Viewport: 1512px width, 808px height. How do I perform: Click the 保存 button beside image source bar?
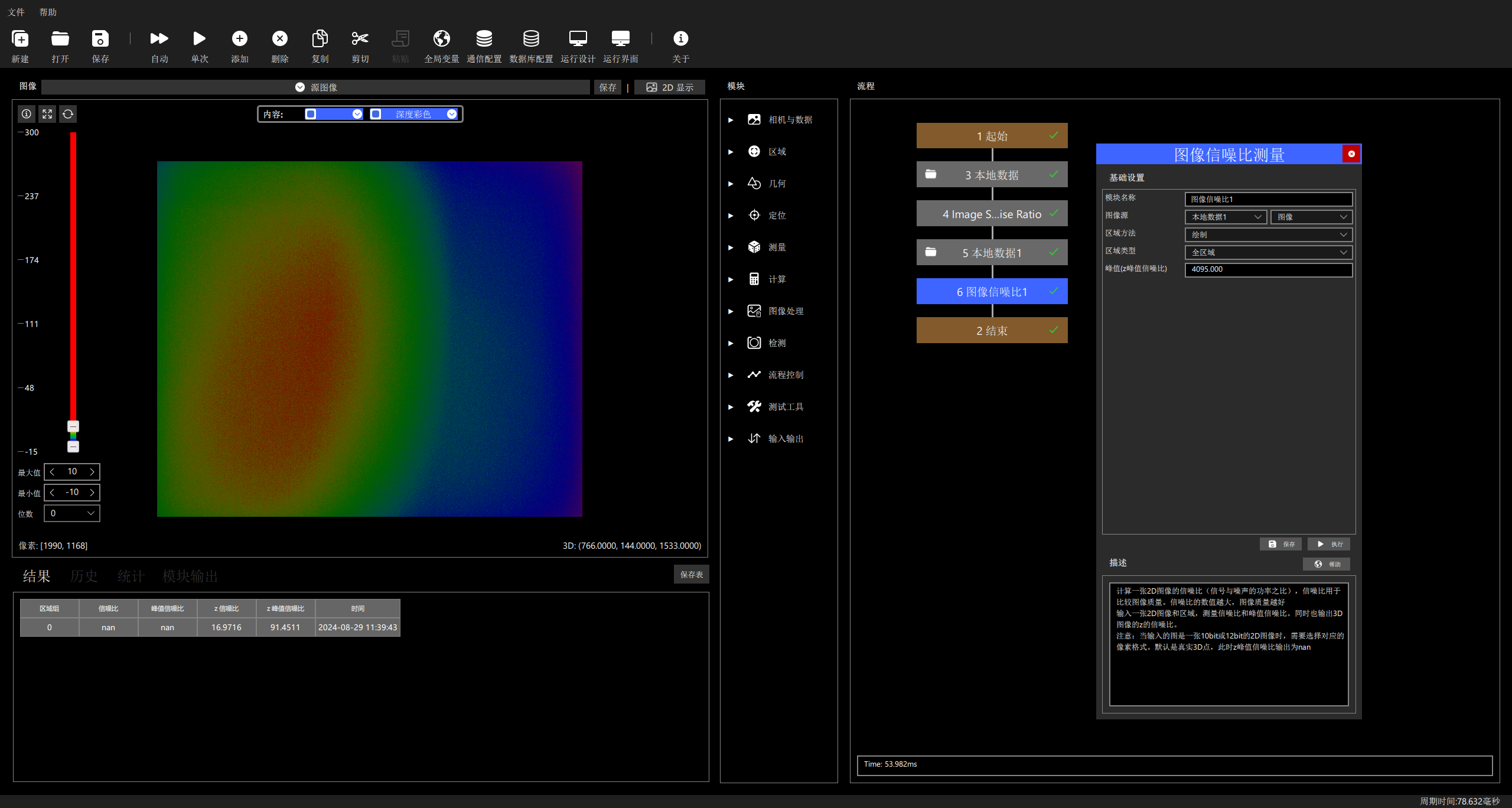[607, 87]
